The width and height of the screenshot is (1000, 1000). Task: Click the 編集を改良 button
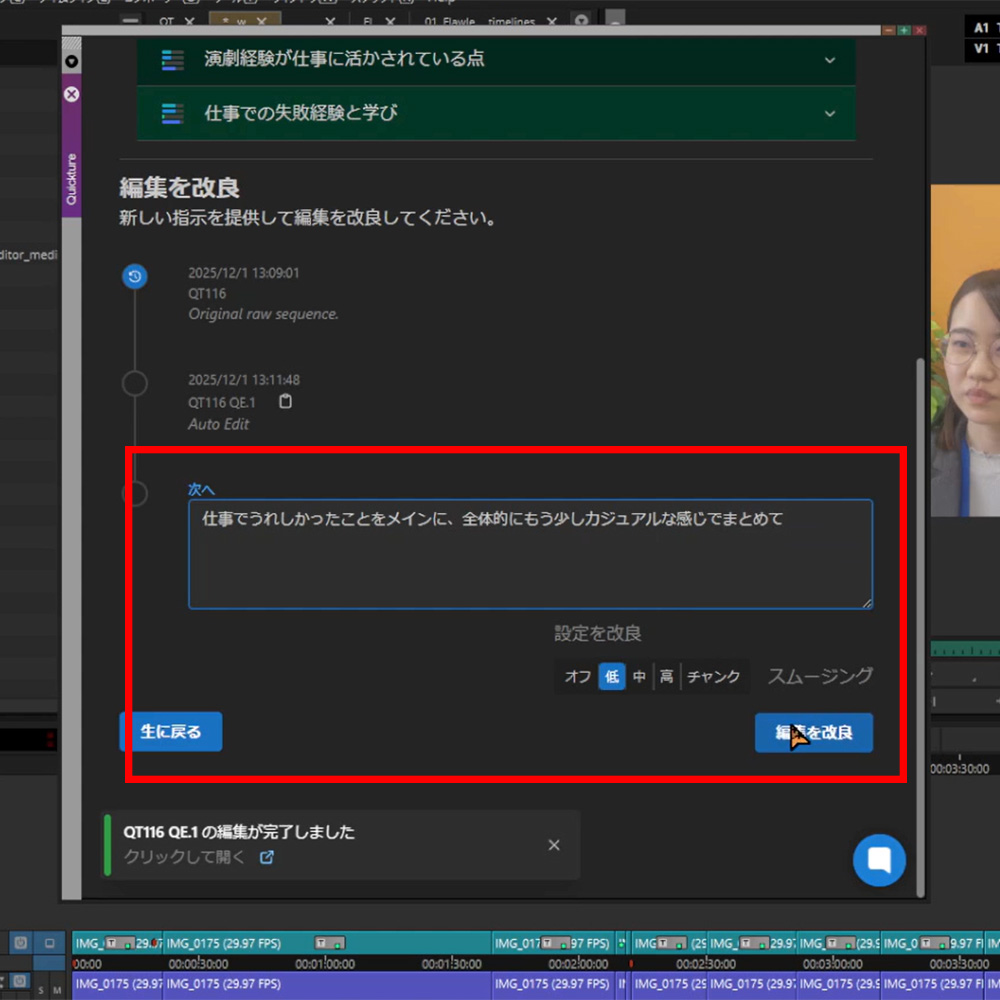point(813,733)
